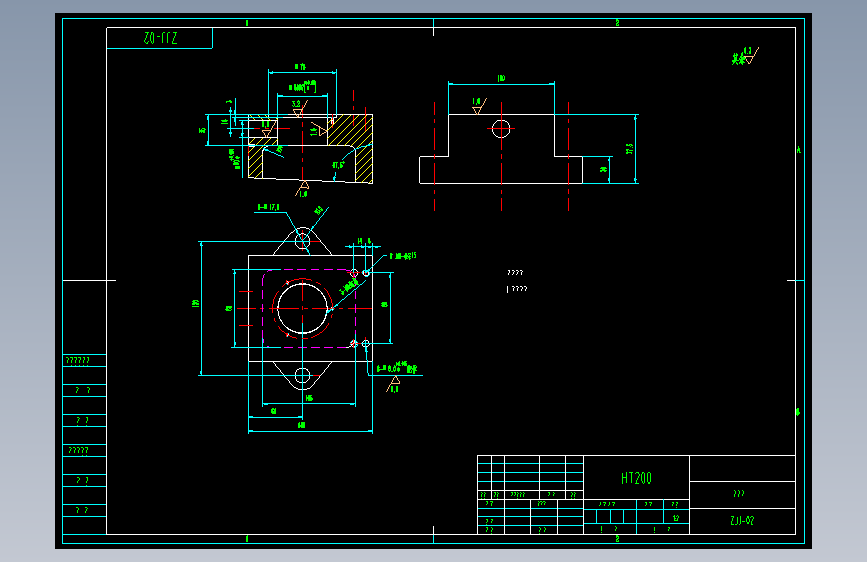This screenshot has width=867, height=562.
Task: Click the bottom lug mounting hole in plan view
Action: [302, 376]
